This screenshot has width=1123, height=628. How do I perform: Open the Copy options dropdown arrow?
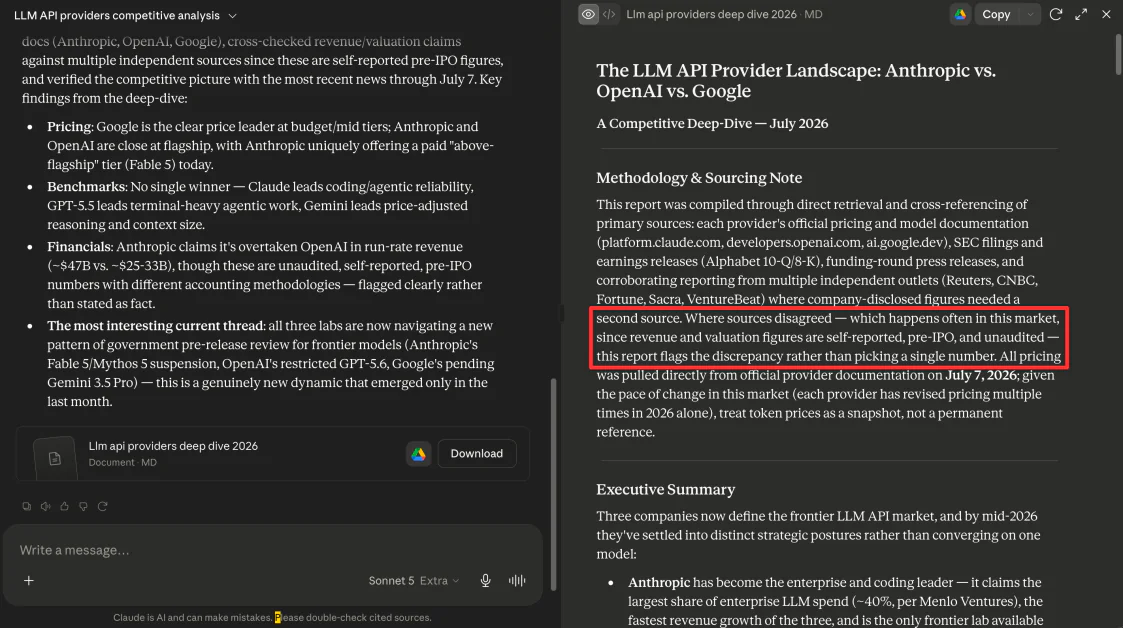click(x=1030, y=14)
